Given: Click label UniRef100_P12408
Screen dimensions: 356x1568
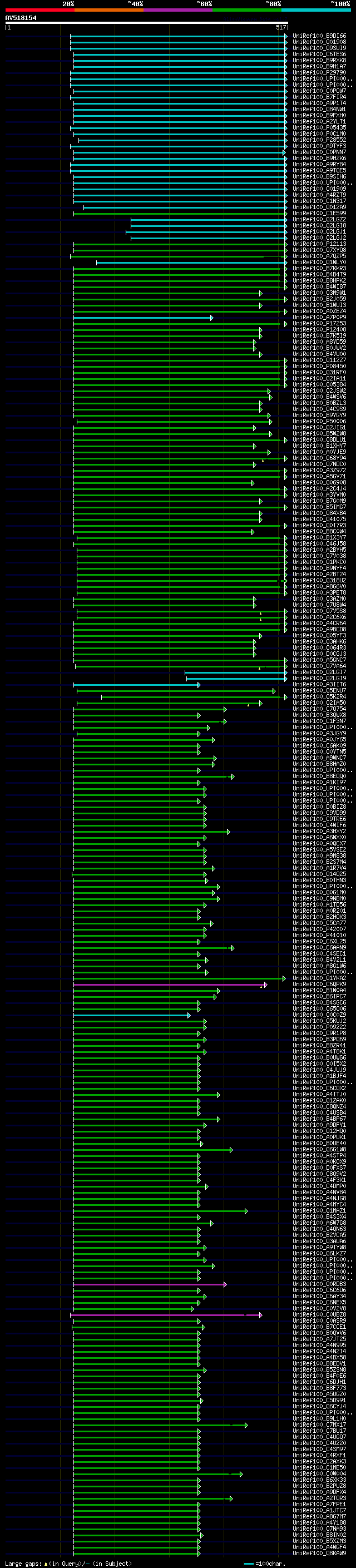Looking at the screenshot, I should [319, 330].
